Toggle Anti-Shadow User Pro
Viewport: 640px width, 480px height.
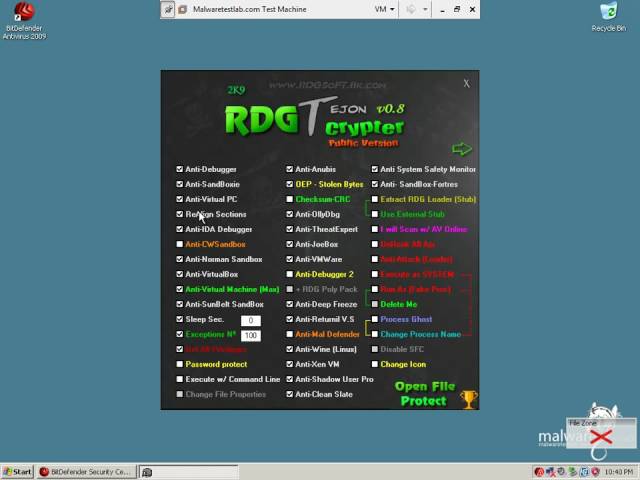[289, 379]
